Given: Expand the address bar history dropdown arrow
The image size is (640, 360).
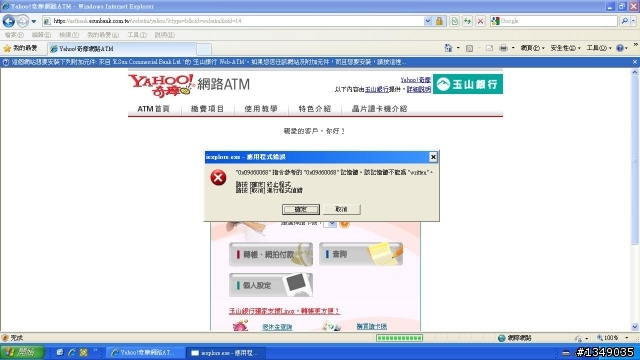Looking at the screenshot, I should tap(427, 21).
